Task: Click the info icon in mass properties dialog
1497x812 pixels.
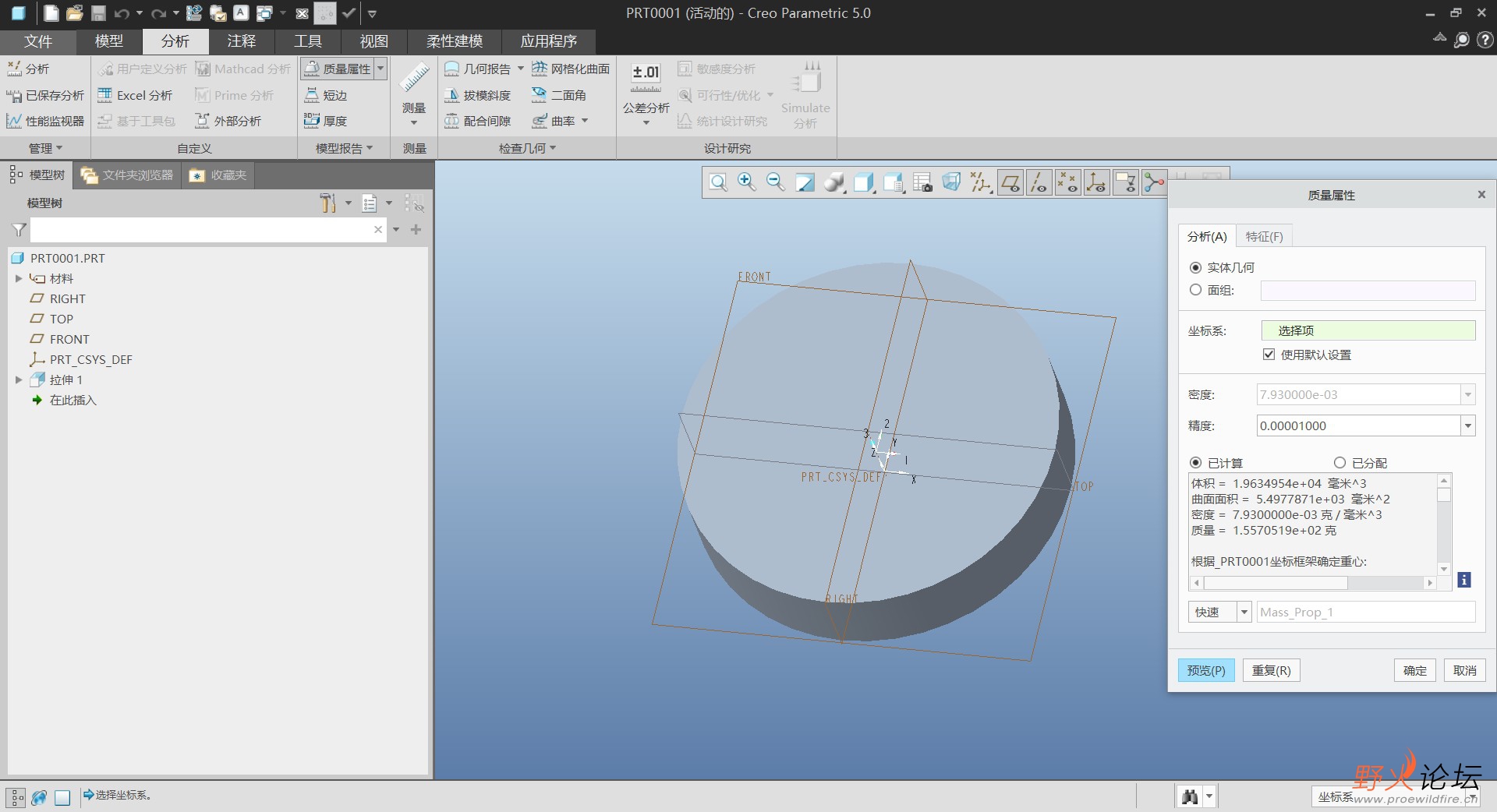Action: tap(1464, 580)
